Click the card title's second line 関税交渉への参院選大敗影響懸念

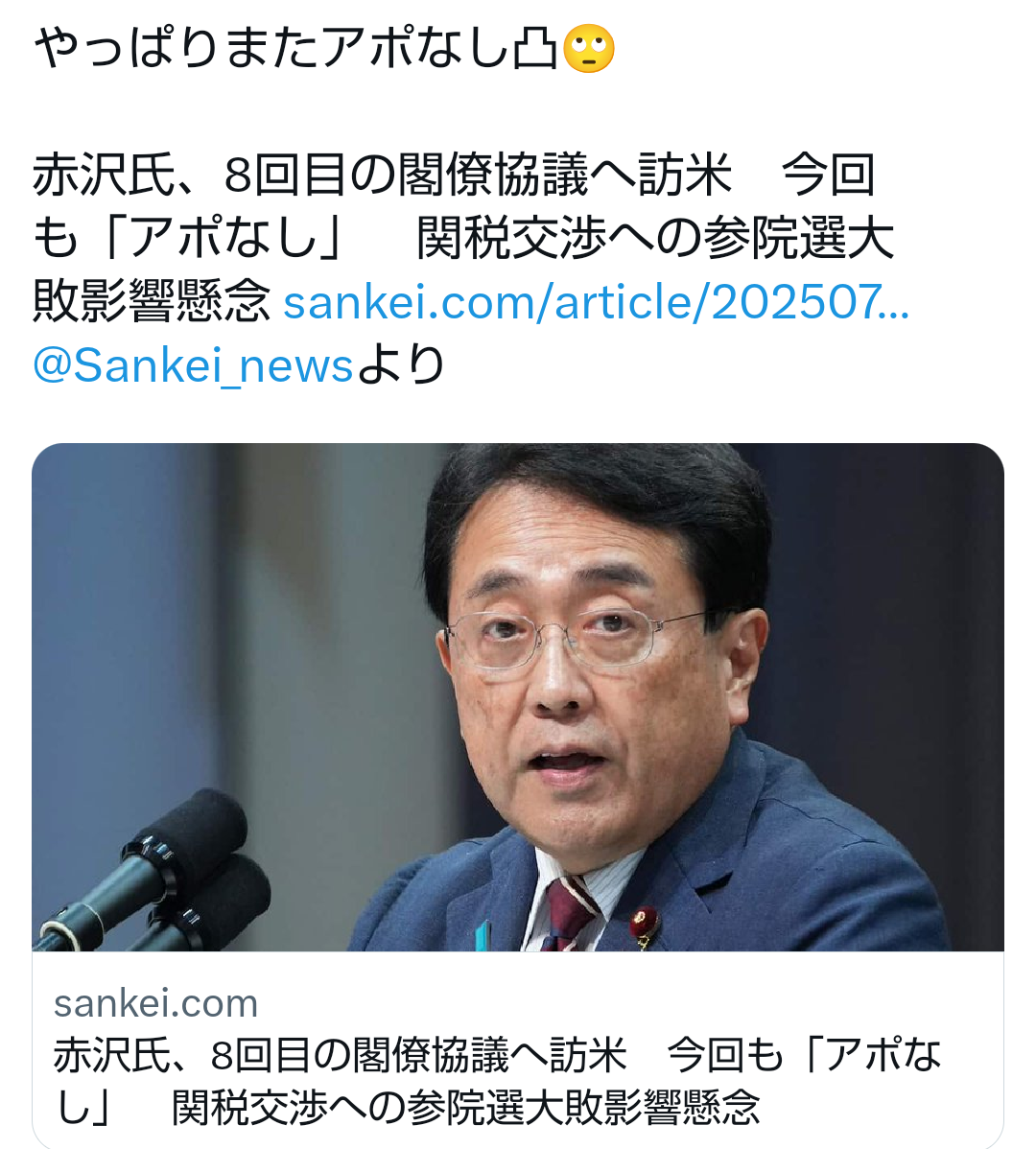click(465, 1107)
